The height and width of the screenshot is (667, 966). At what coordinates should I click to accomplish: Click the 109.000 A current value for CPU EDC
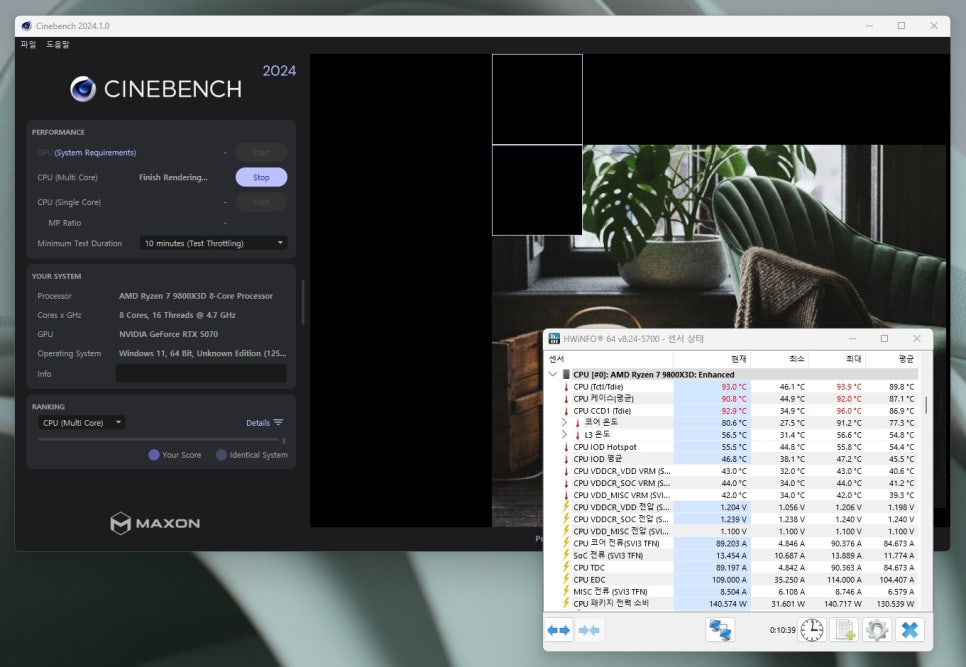coord(729,580)
